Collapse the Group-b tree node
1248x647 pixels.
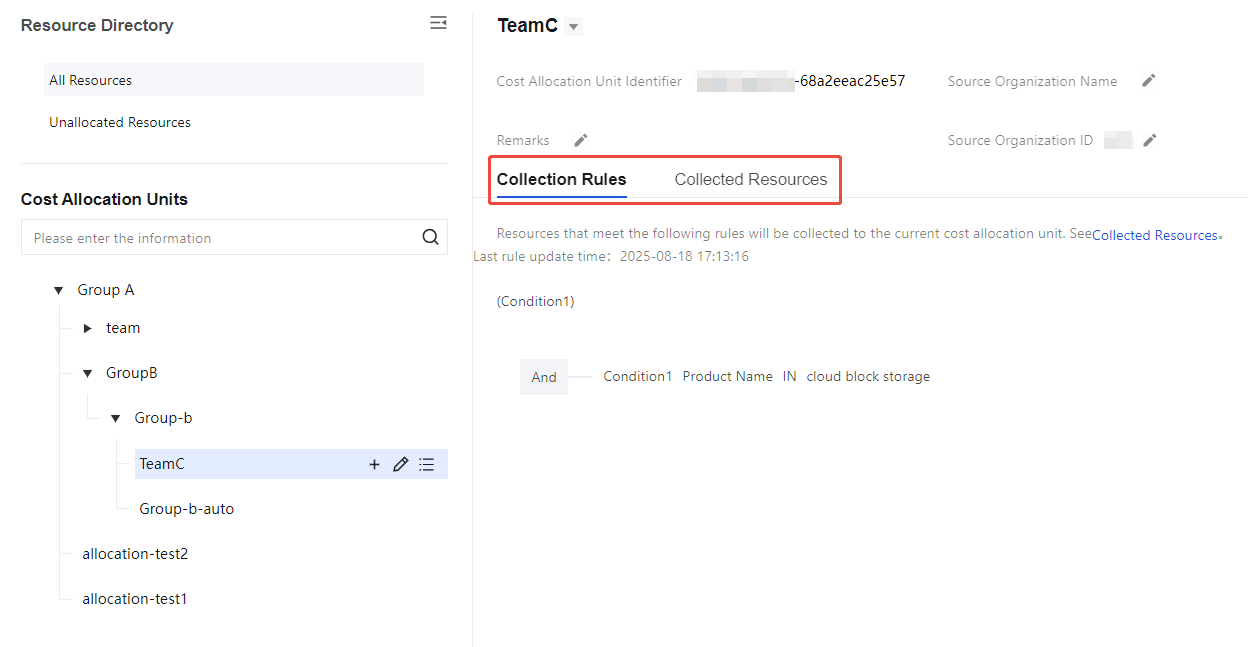click(115, 418)
